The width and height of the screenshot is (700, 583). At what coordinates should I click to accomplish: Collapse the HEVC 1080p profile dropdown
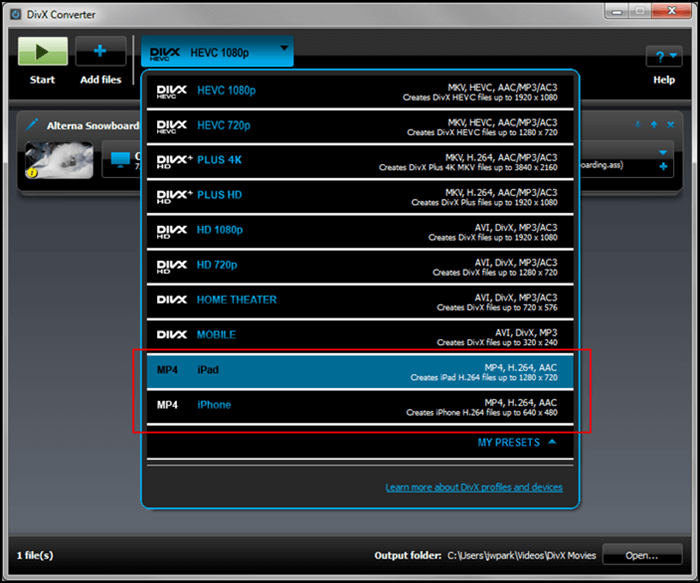point(217,52)
